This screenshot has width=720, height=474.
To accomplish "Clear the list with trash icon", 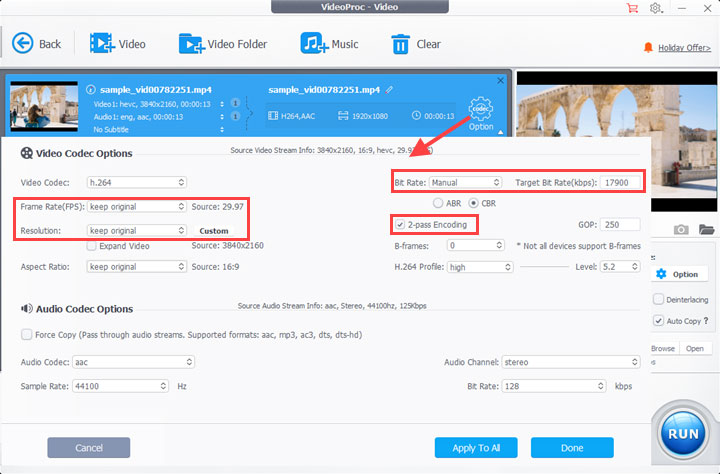I will [400, 44].
